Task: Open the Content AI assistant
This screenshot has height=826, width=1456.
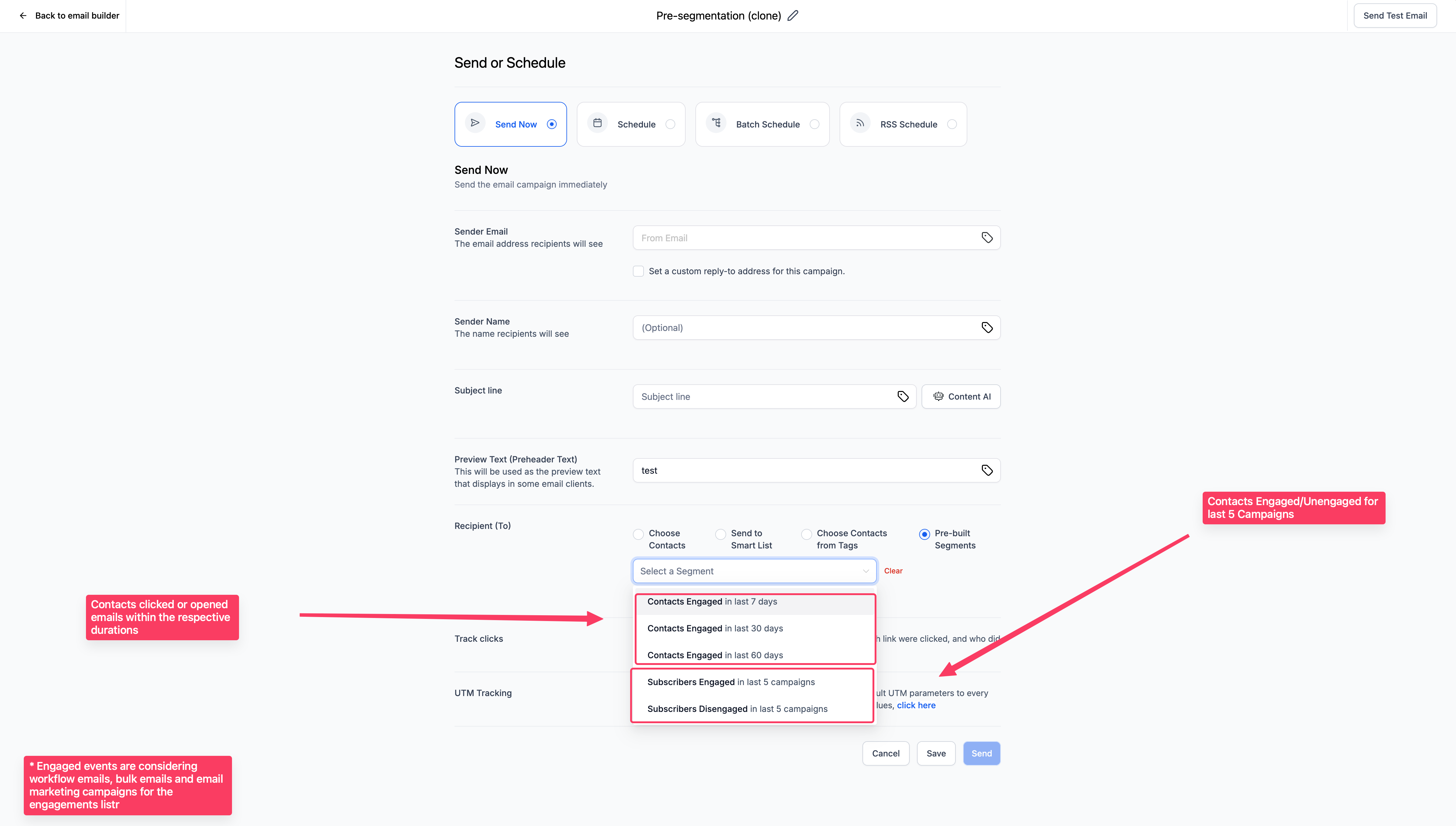Action: click(961, 397)
